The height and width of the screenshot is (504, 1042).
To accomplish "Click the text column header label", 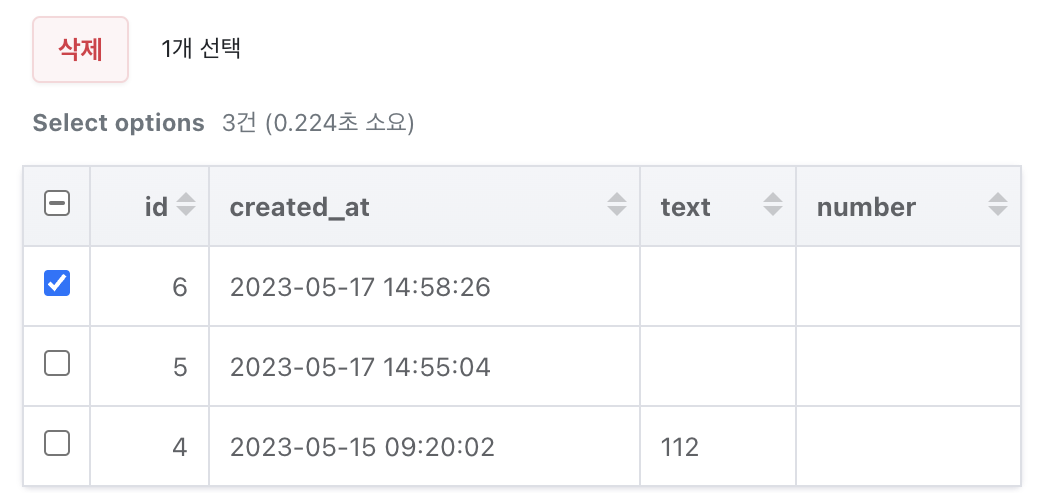I will 685,207.
